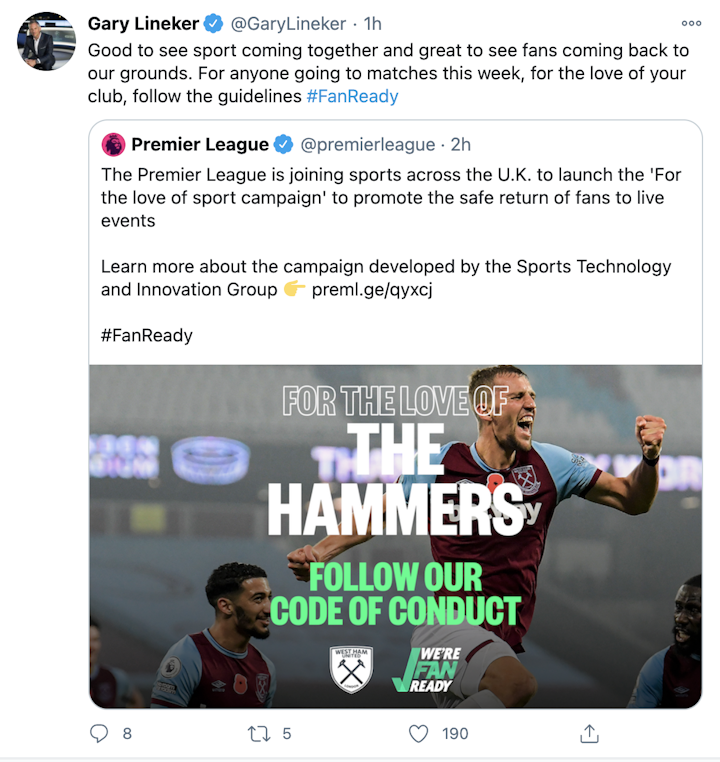
Task: Open the preml.ge/qyxcj link
Action: pyautogui.click(x=372, y=289)
